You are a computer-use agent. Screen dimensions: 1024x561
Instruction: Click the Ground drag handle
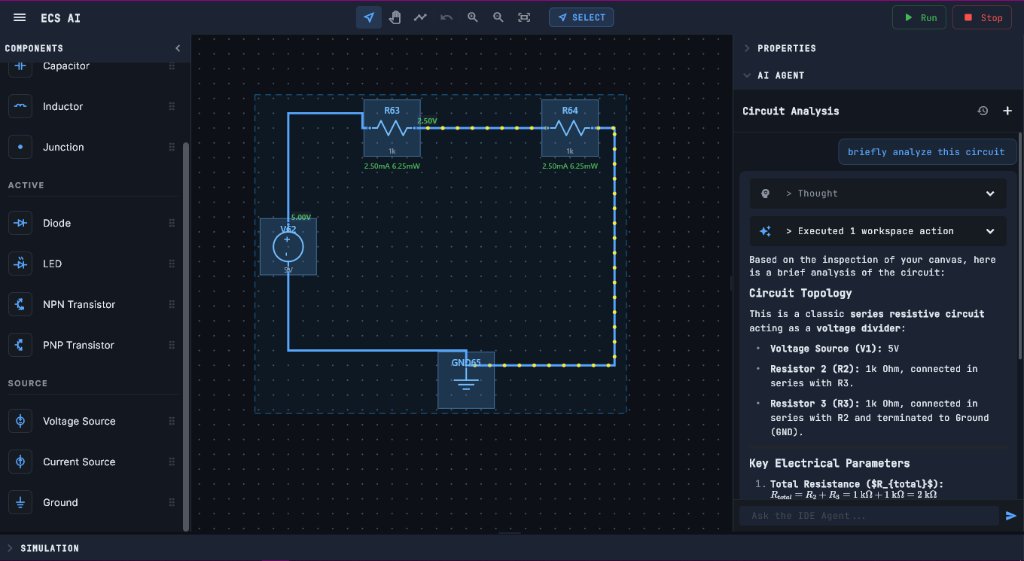(172, 502)
